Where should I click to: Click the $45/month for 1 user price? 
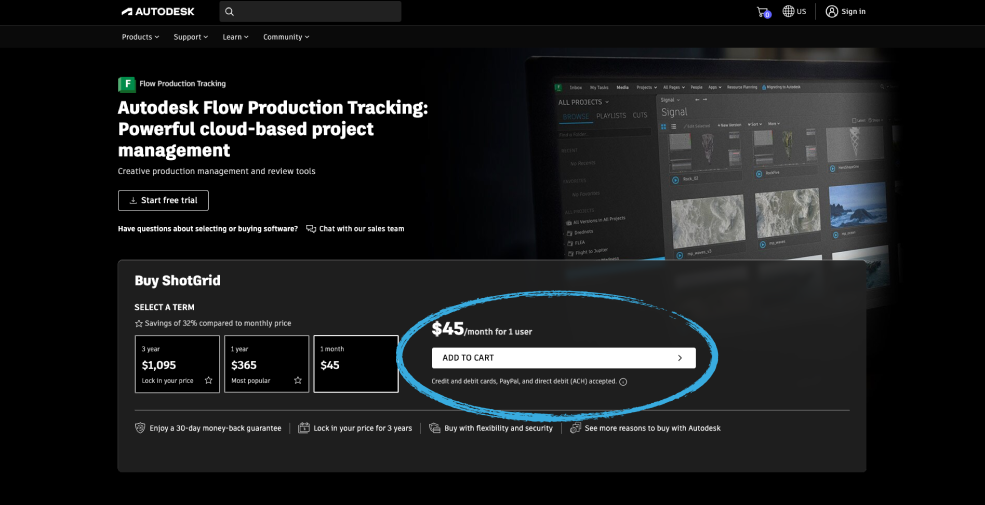pyautogui.click(x=482, y=329)
